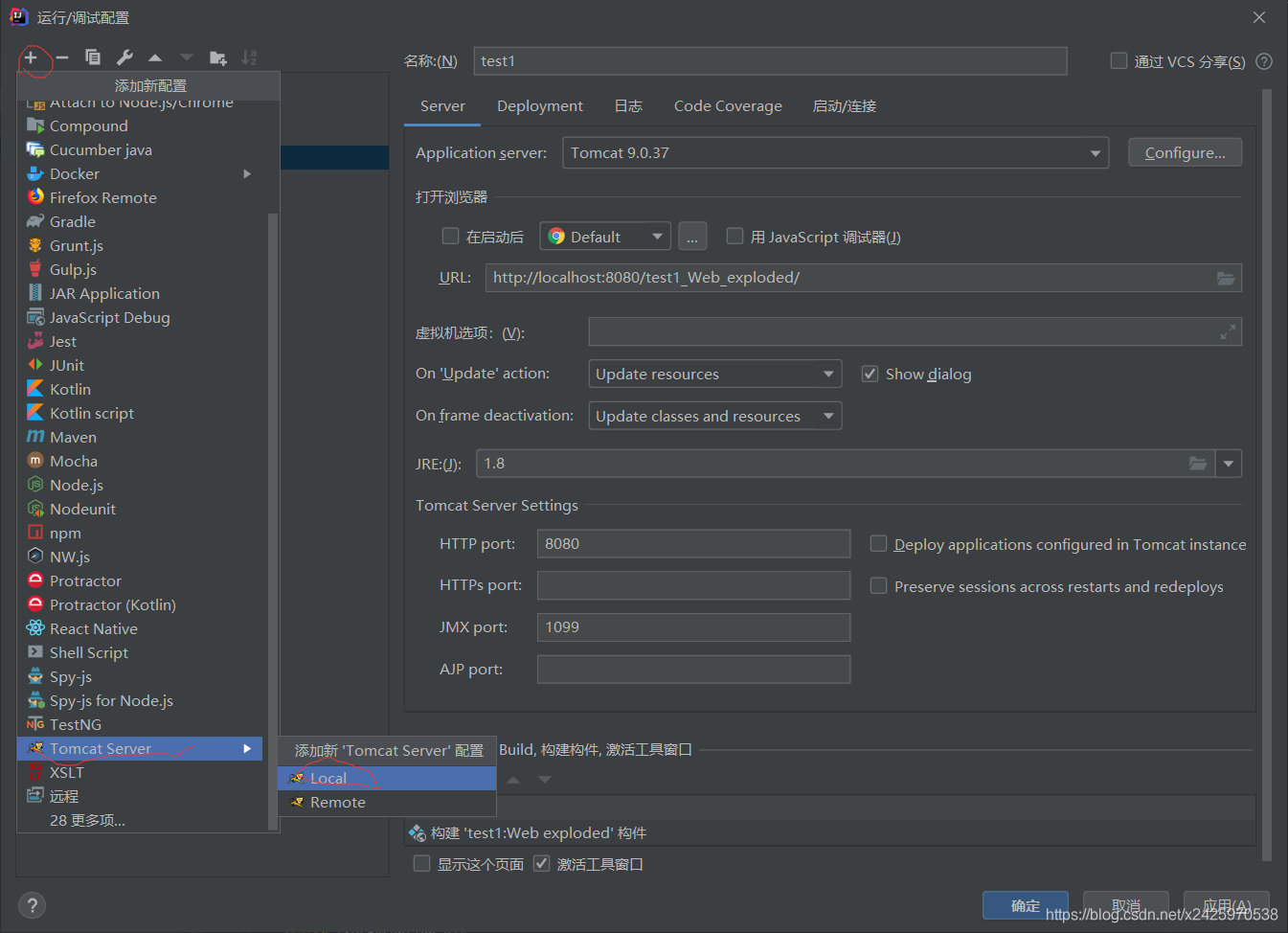
Task: Create new folder icon in toolbar
Action: tap(218, 57)
